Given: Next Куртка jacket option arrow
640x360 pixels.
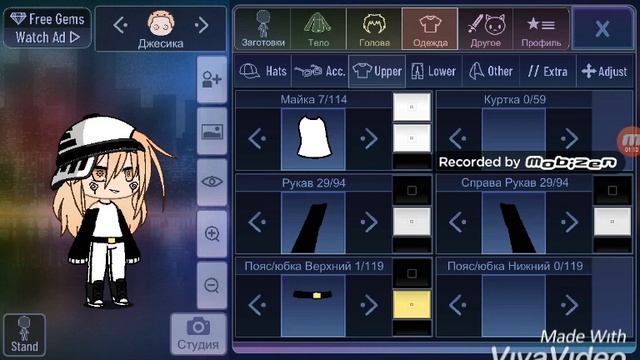Looking at the screenshot, I should point(569,138).
